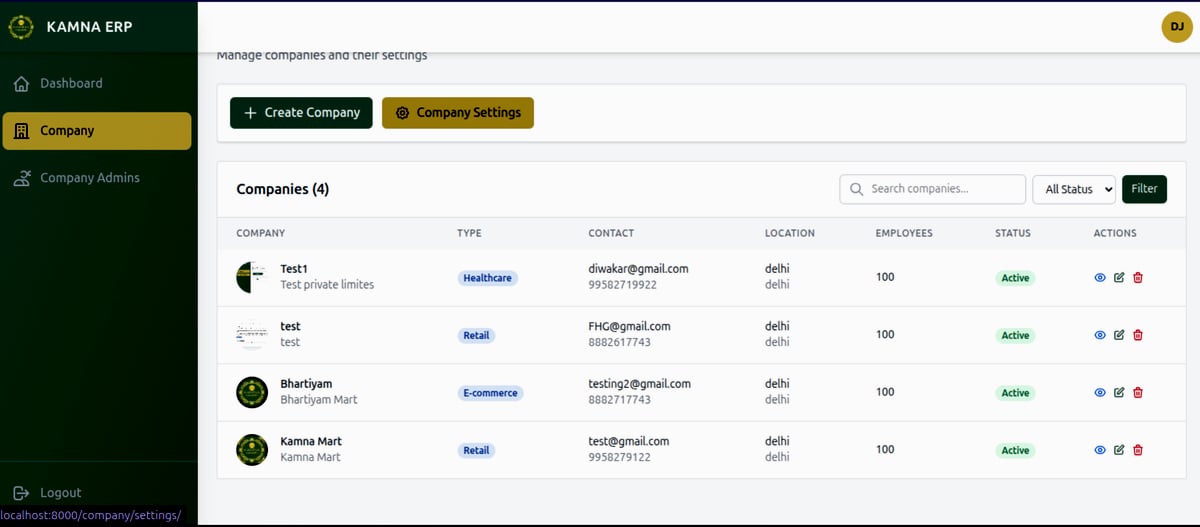Click the Search companies input field
The width and height of the screenshot is (1200, 527).
[x=942, y=189]
